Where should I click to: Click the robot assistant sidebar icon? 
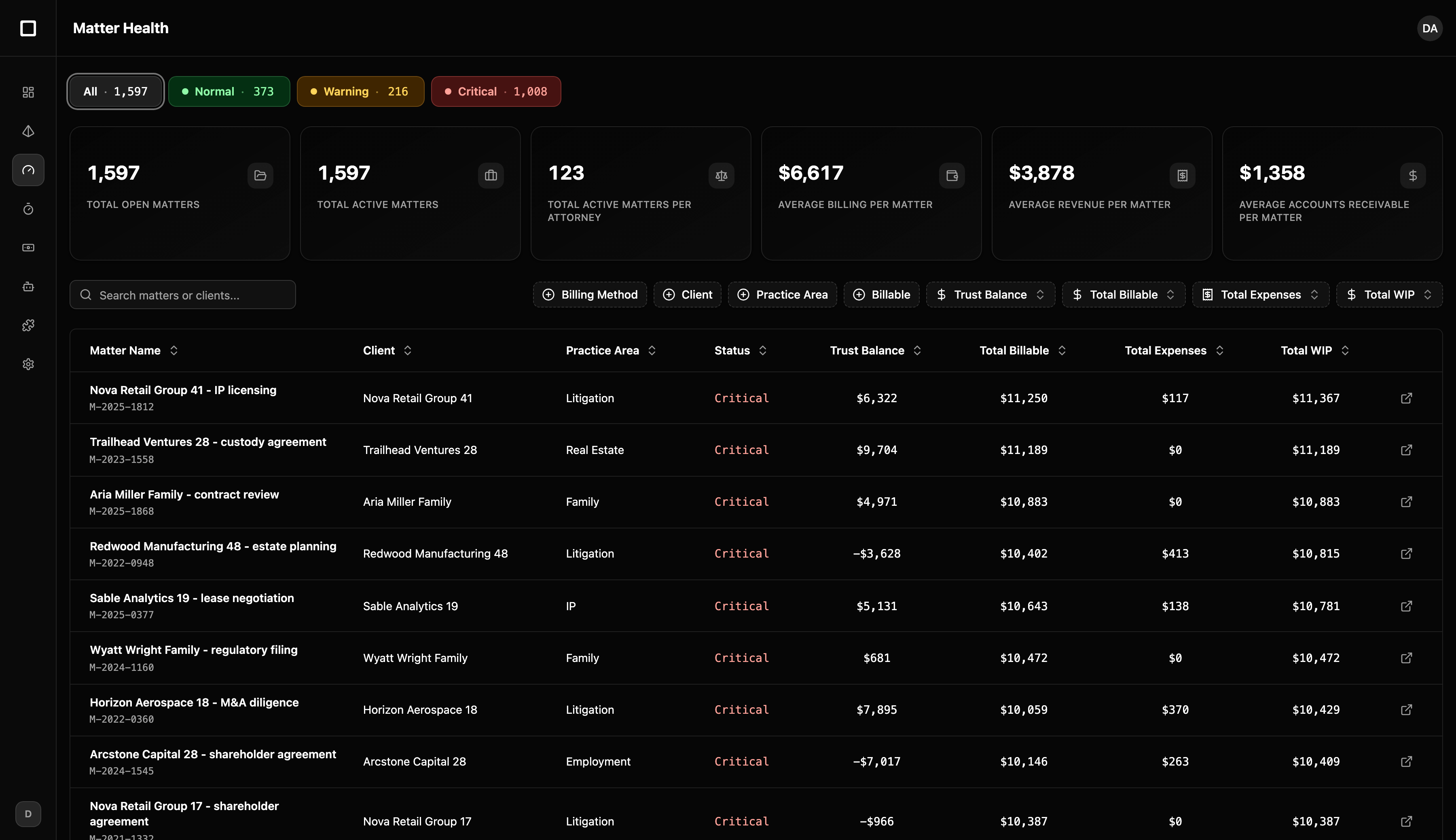pyautogui.click(x=28, y=287)
